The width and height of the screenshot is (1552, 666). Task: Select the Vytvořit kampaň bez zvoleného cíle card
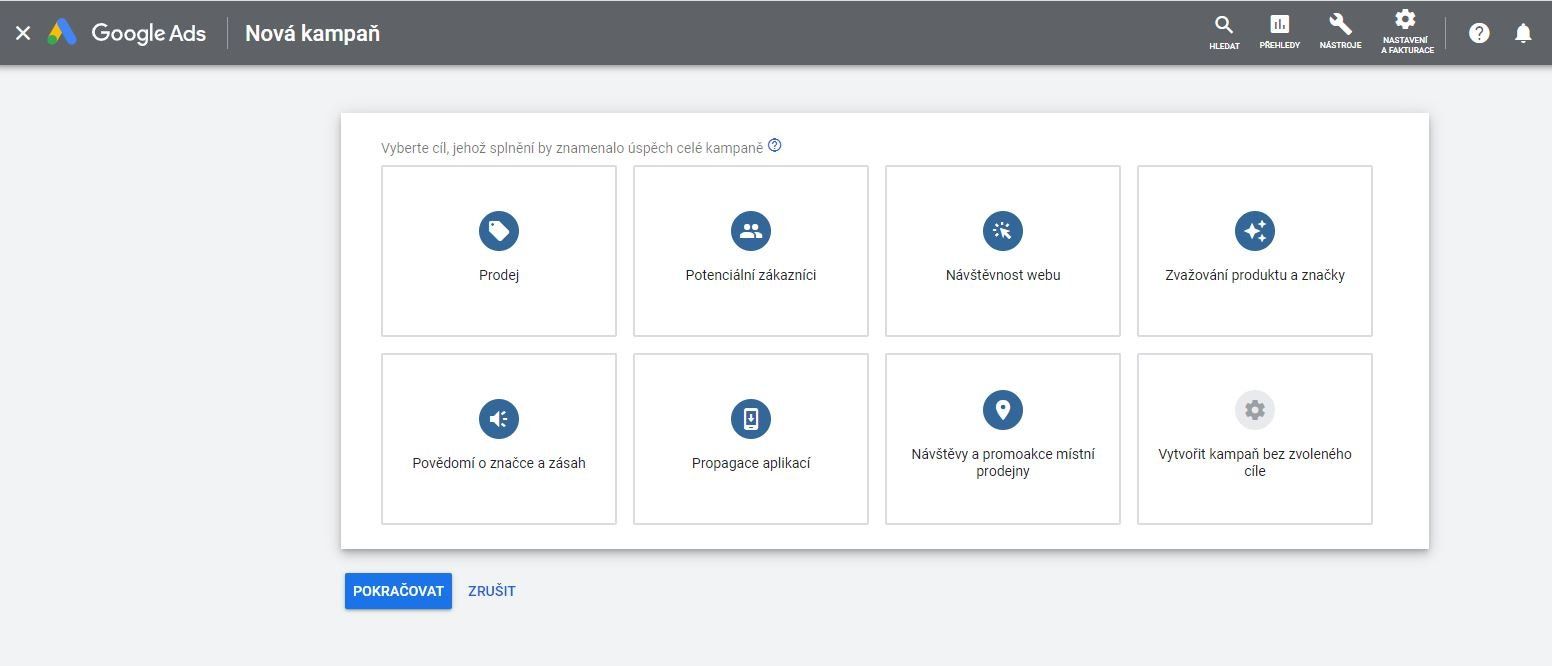tap(1255, 439)
